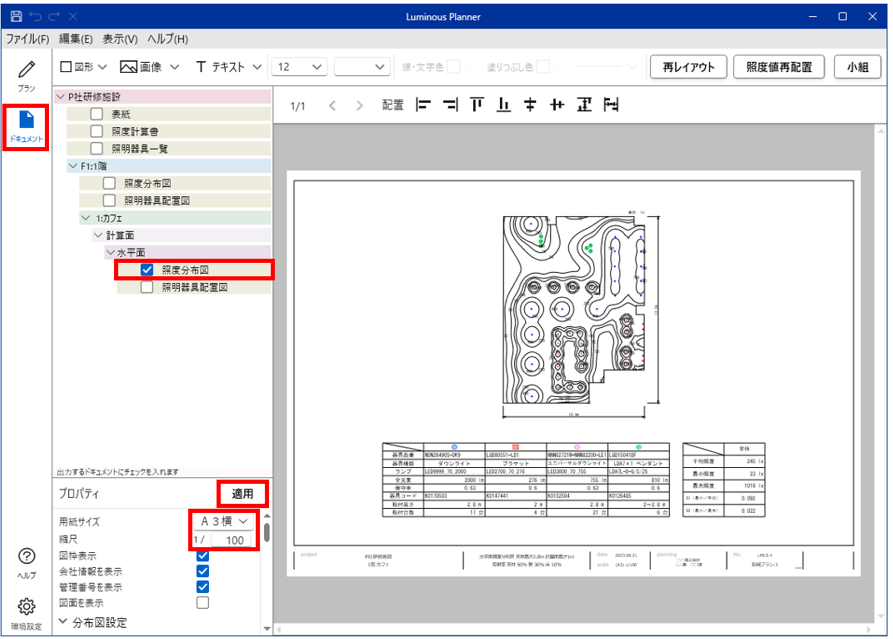Select the ドキュメント sidebar icon

[26, 126]
